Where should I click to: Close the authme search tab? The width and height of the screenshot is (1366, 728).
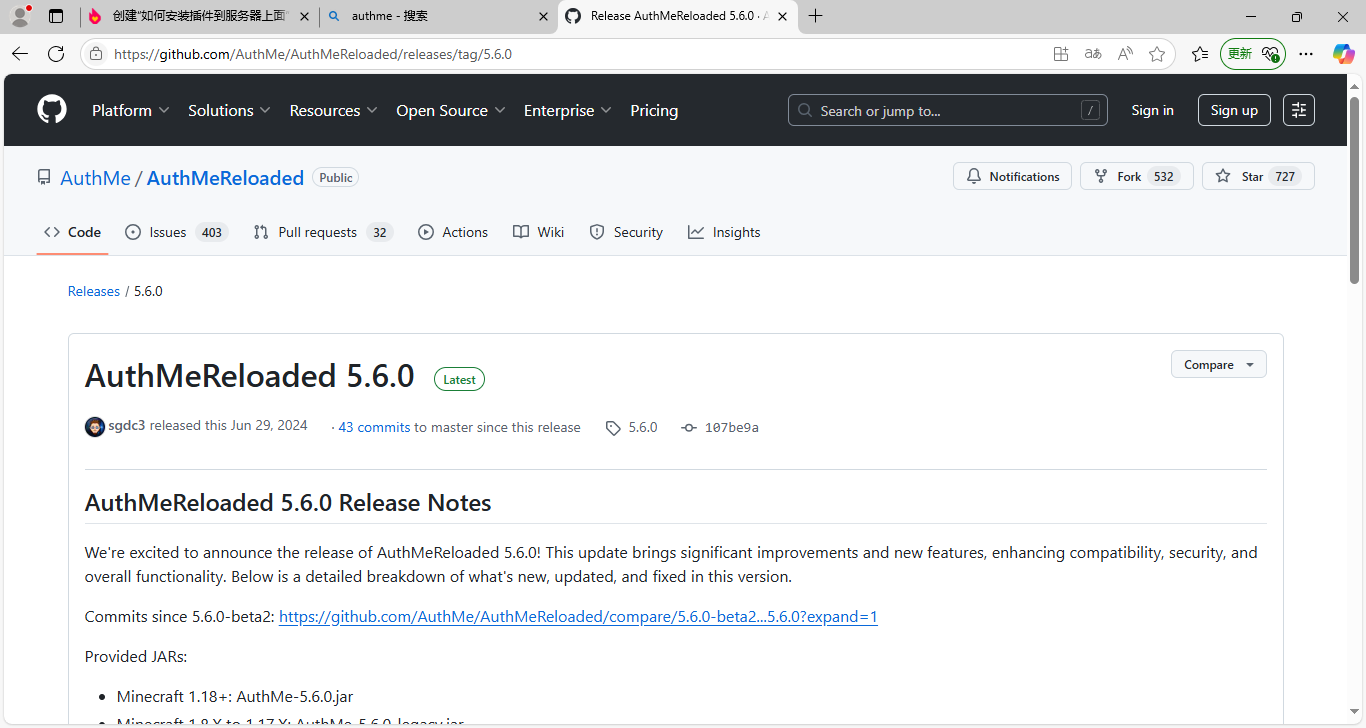click(x=543, y=16)
